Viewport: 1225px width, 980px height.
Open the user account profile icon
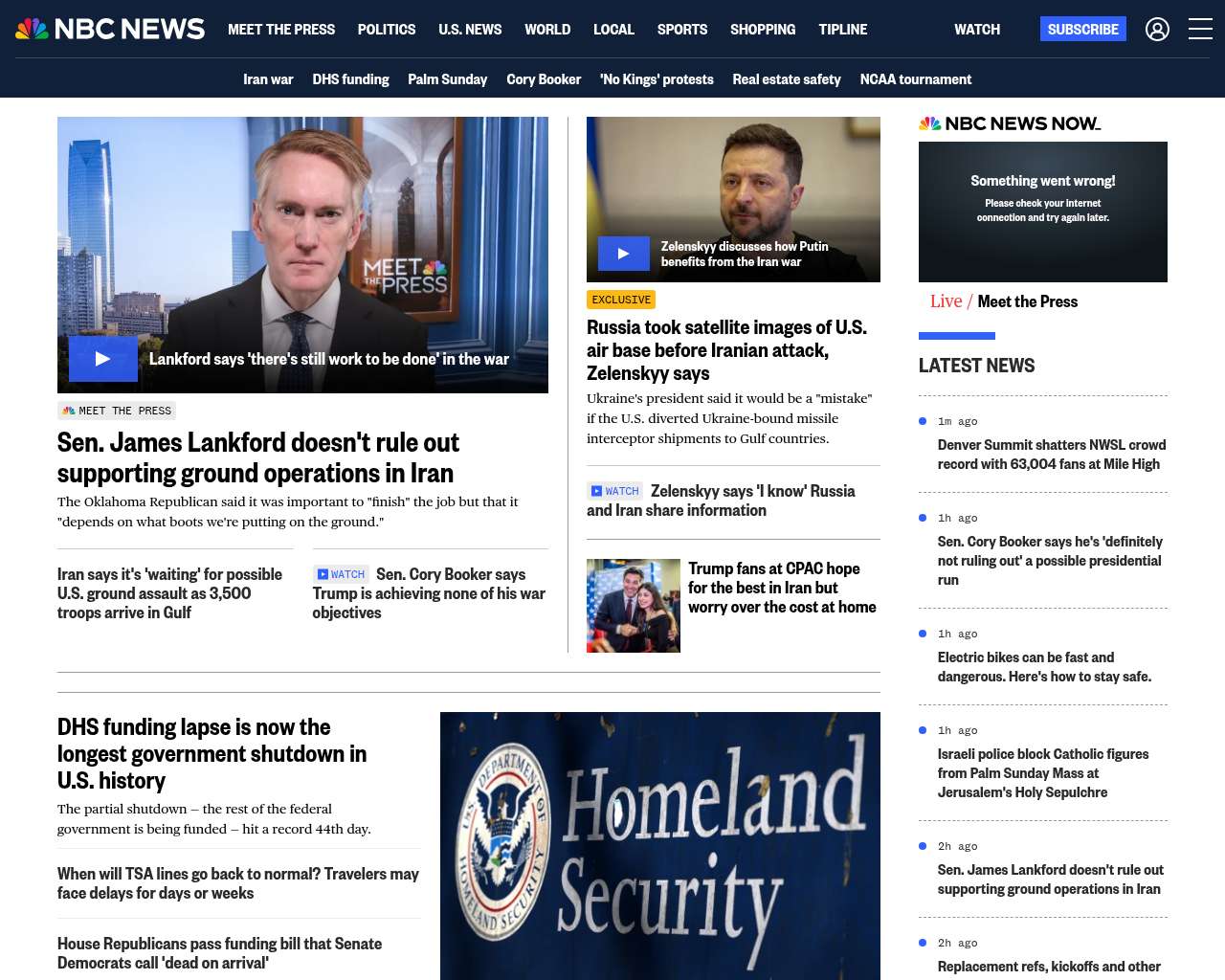pyautogui.click(x=1157, y=30)
